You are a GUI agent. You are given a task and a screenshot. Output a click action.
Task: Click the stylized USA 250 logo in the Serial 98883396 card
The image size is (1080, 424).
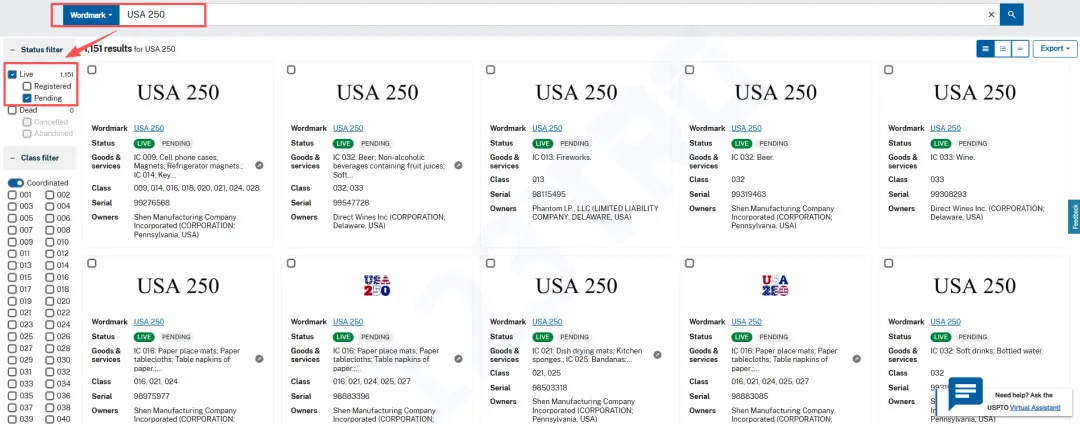point(377,285)
